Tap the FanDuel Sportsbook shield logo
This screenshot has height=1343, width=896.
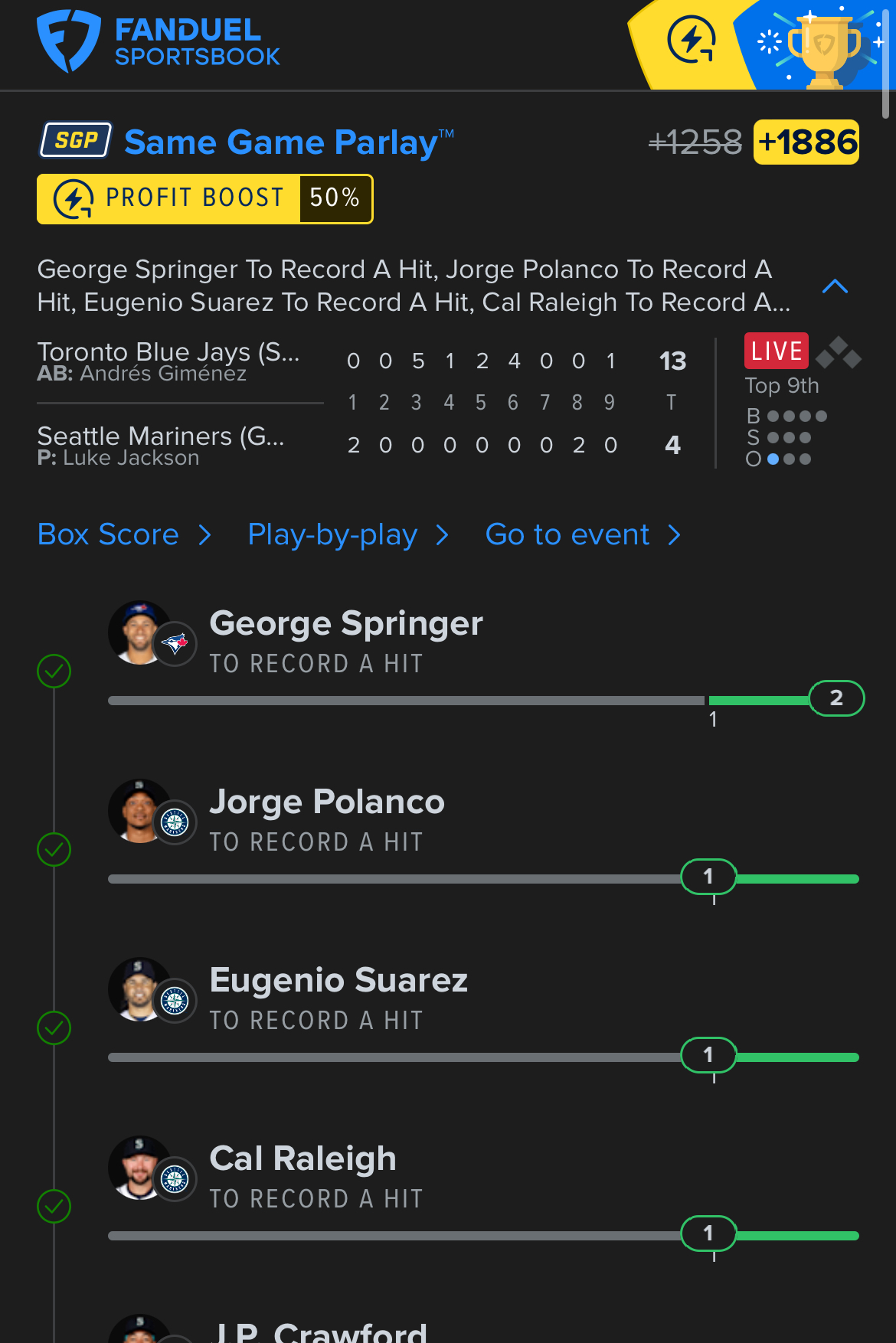pyautogui.click(x=69, y=41)
